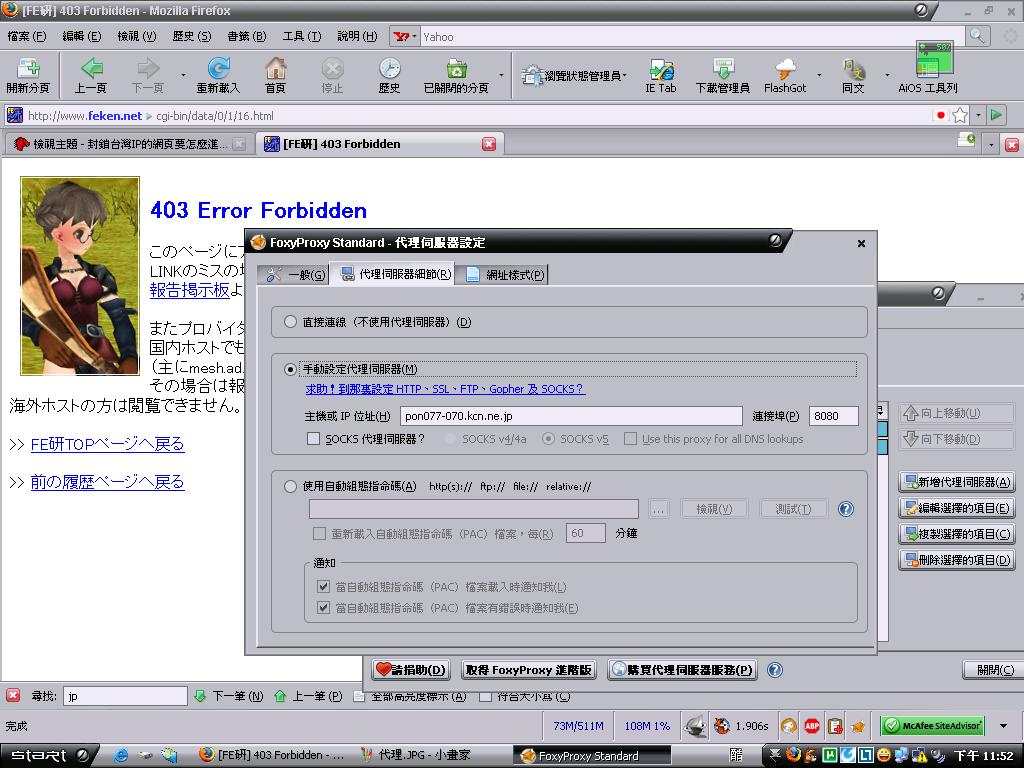Click the Back arrow navigation icon

point(91,69)
